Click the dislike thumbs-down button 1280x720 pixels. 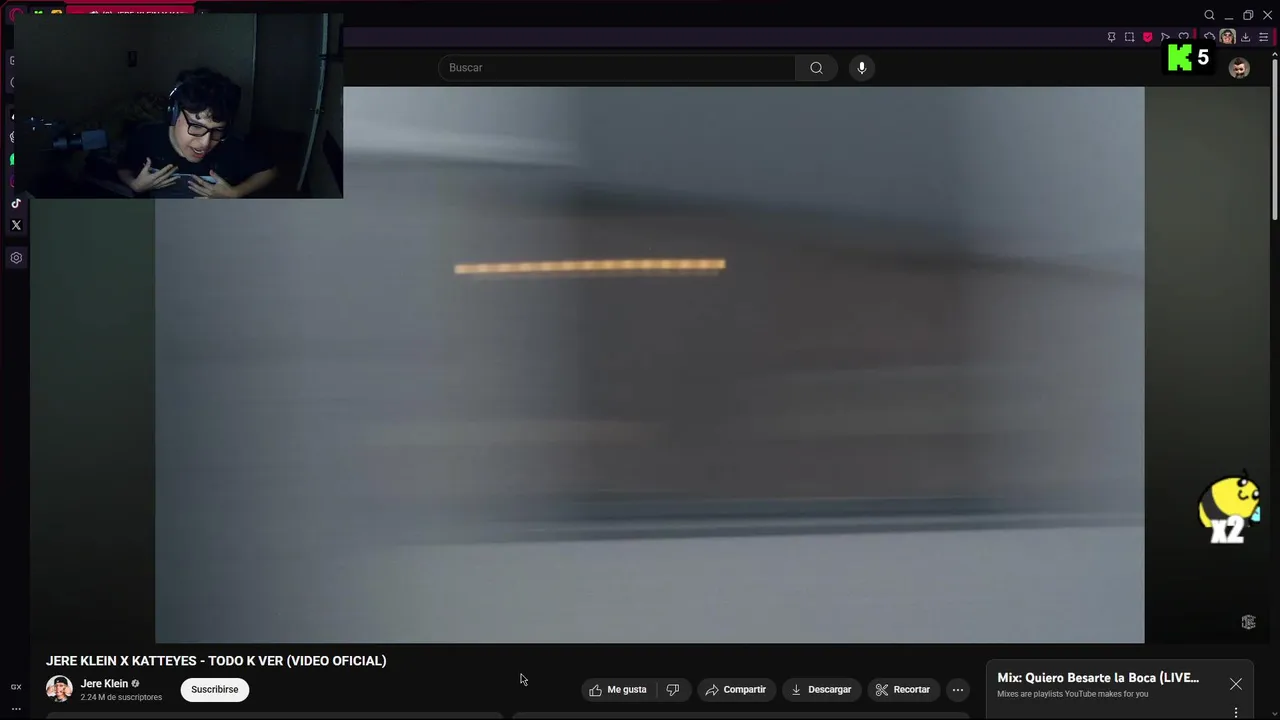coord(673,690)
